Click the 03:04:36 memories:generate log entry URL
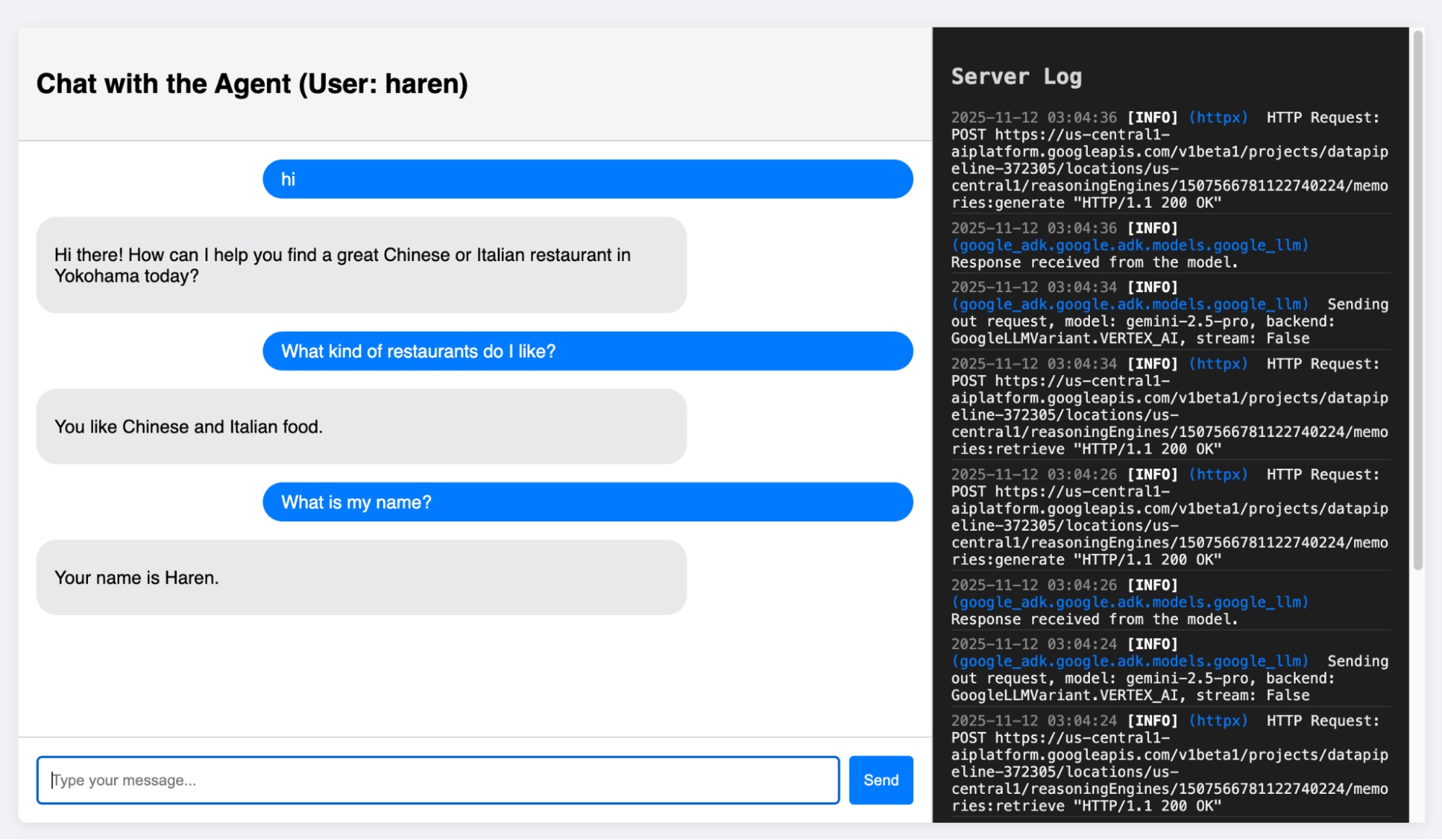Screen dimensions: 1442x840 click(1169, 169)
